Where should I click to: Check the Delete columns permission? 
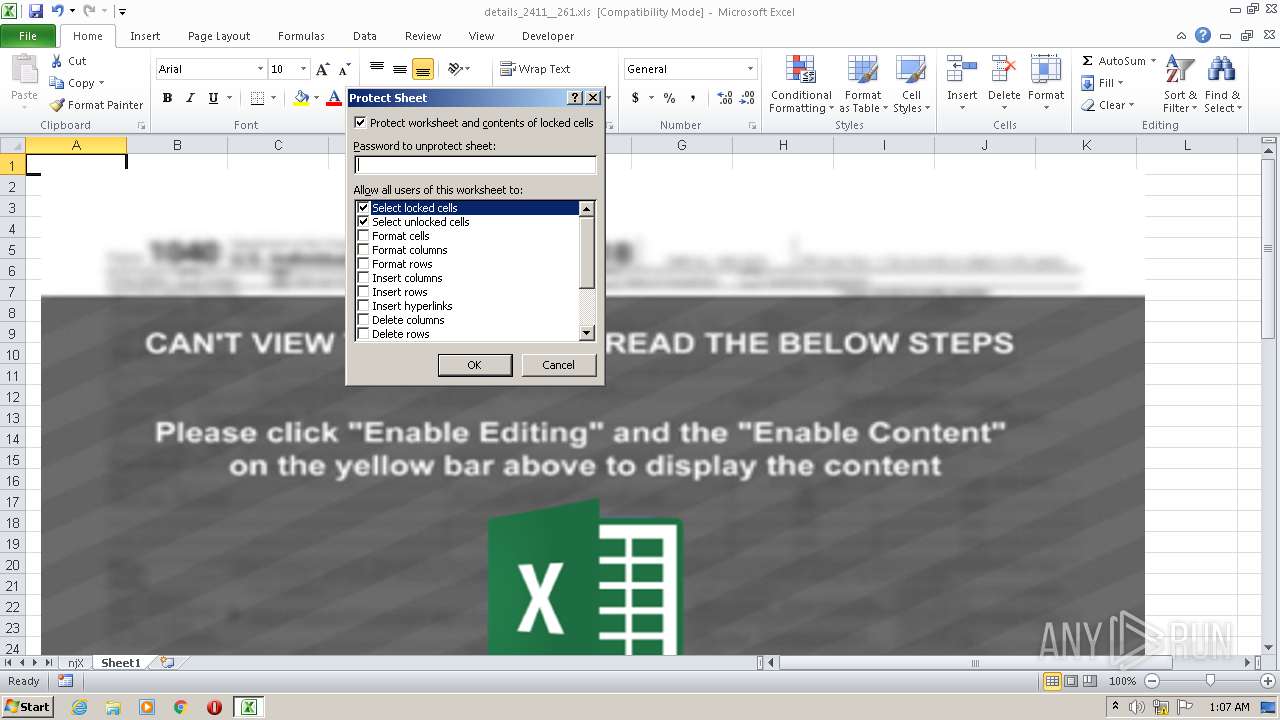tap(364, 320)
